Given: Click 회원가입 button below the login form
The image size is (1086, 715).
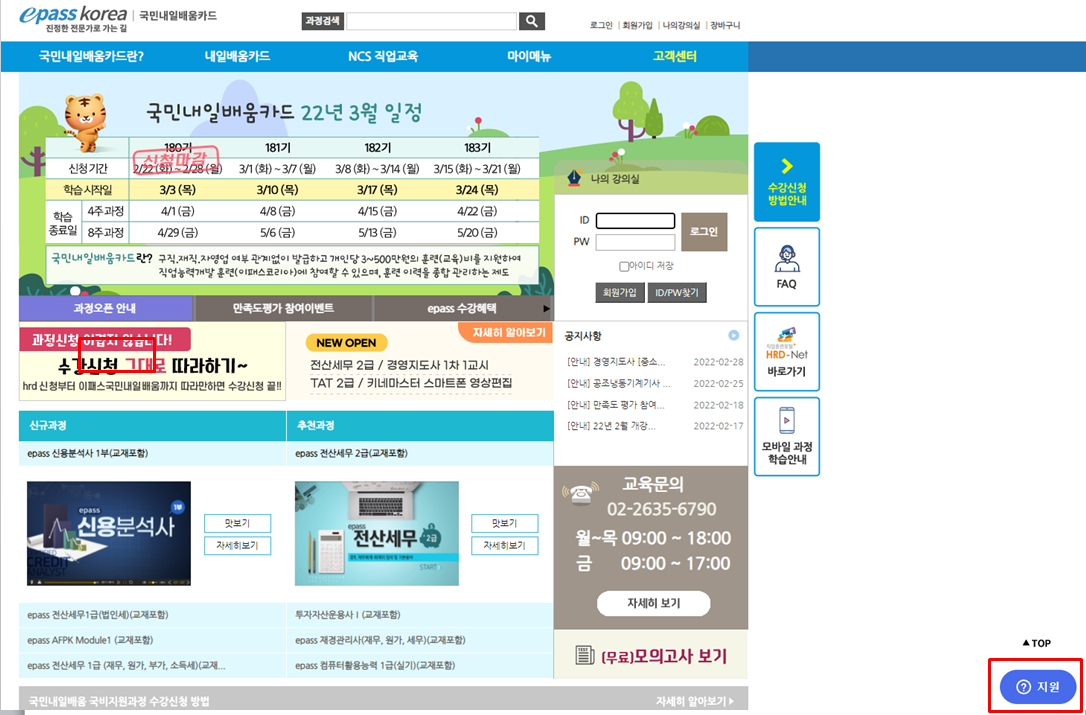Looking at the screenshot, I should click(x=620, y=292).
